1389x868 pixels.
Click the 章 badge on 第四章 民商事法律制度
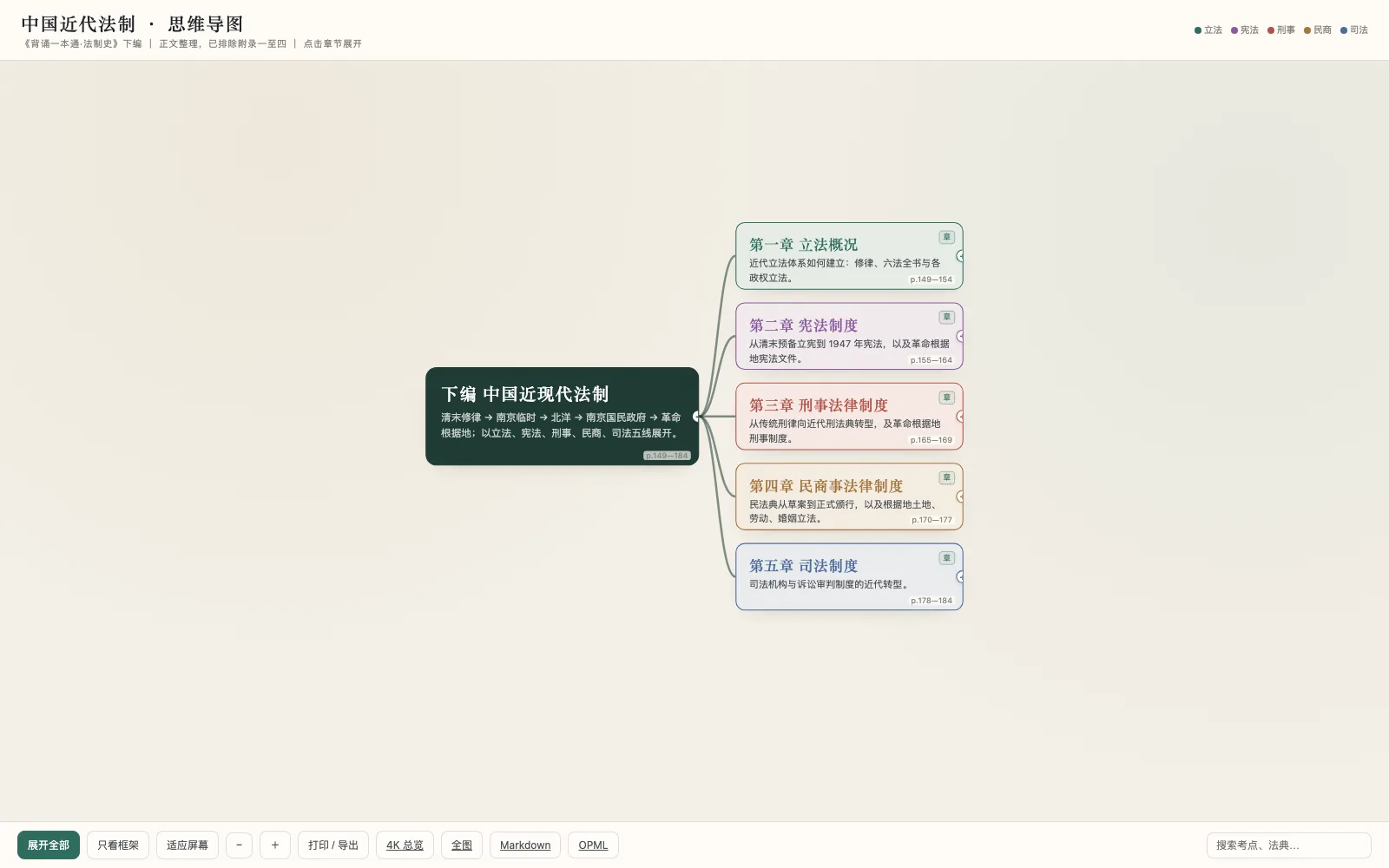[946, 477]
